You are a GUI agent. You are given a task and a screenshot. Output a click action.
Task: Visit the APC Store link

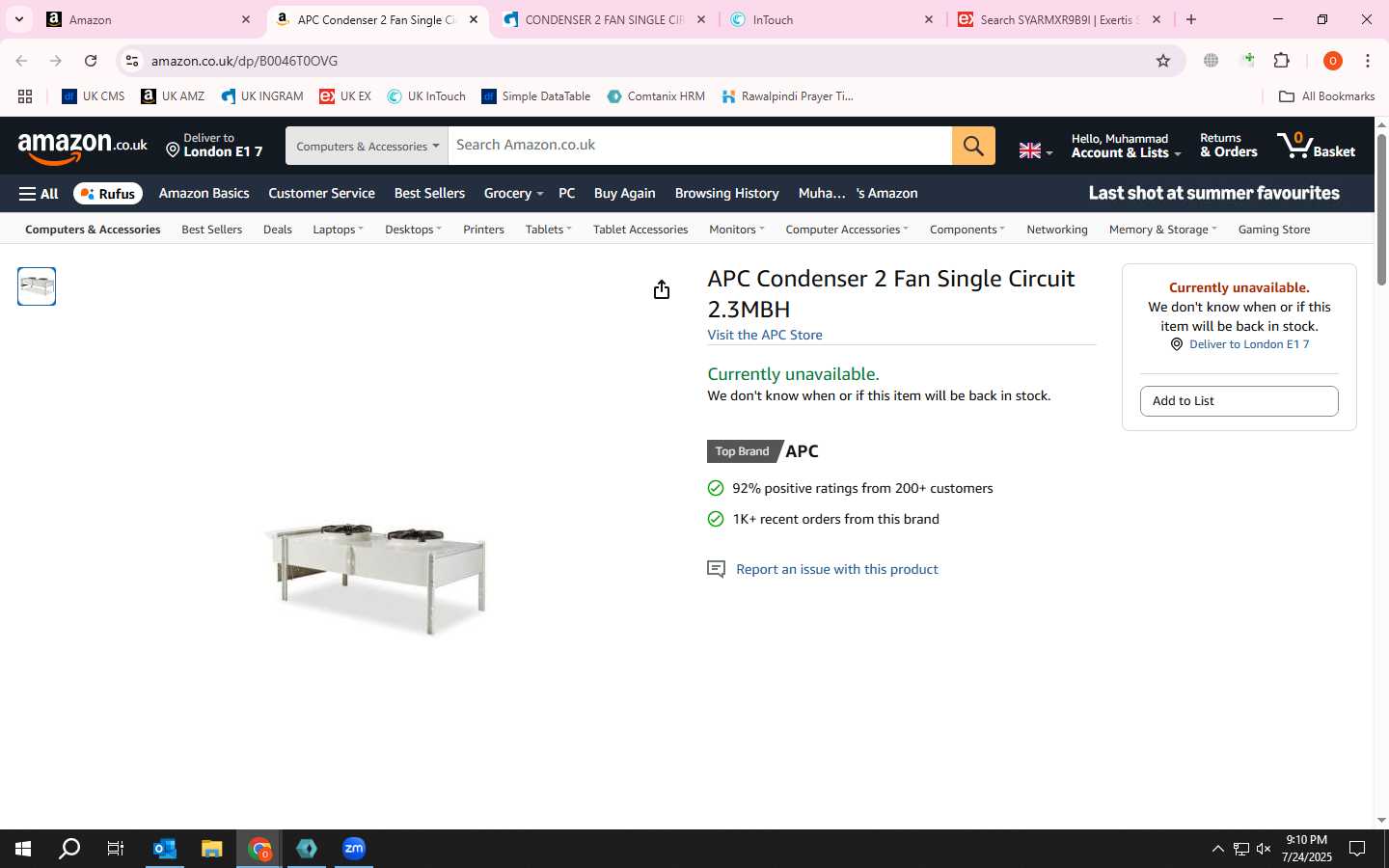pos(765,335)
